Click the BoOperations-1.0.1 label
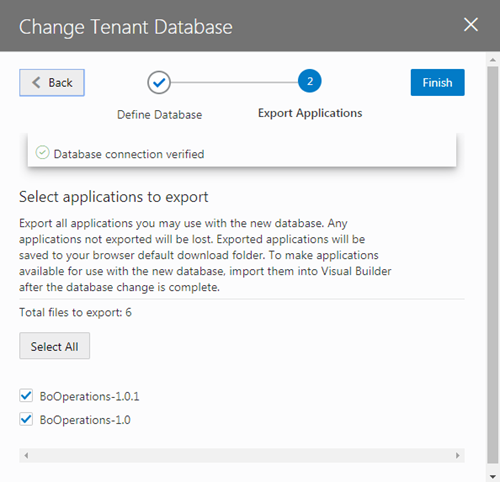This screenshot has width=500, height=482. click(x=89, y=396)
